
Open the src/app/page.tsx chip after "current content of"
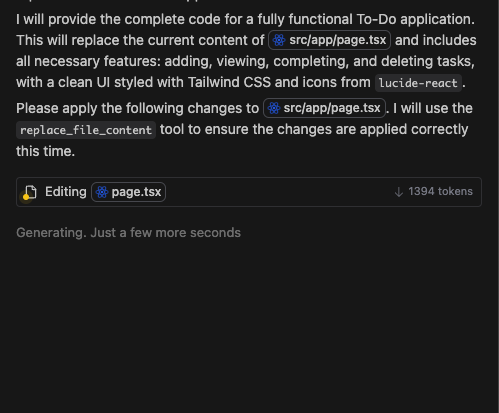tap(329, 40)
